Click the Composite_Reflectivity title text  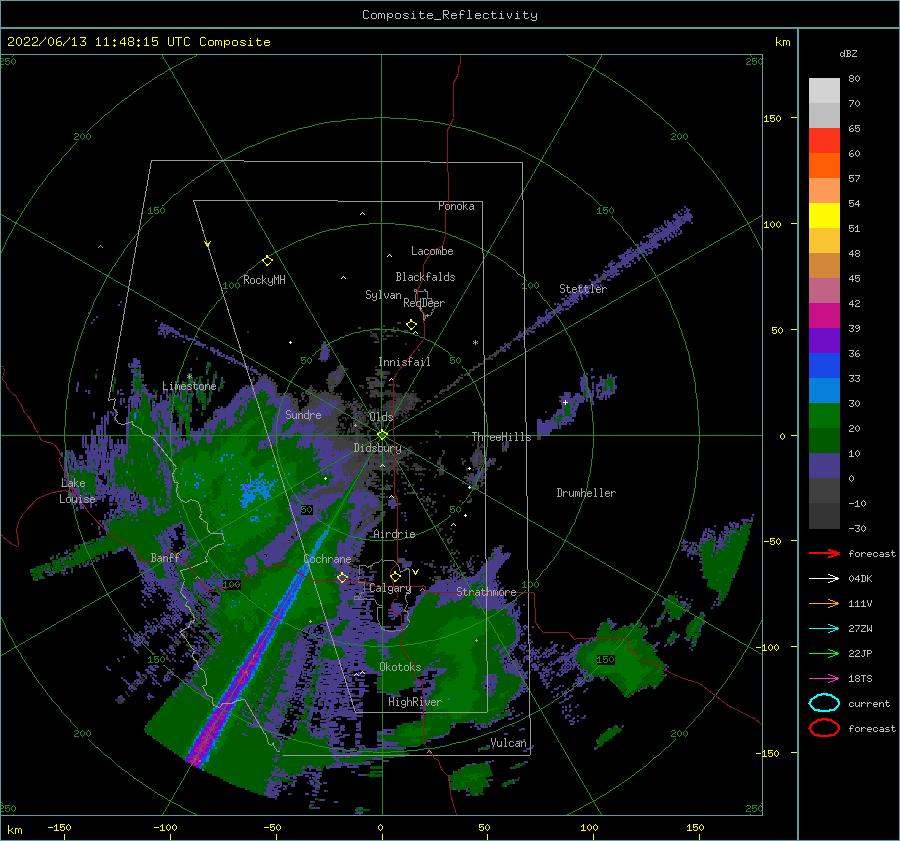click(450, 15)
